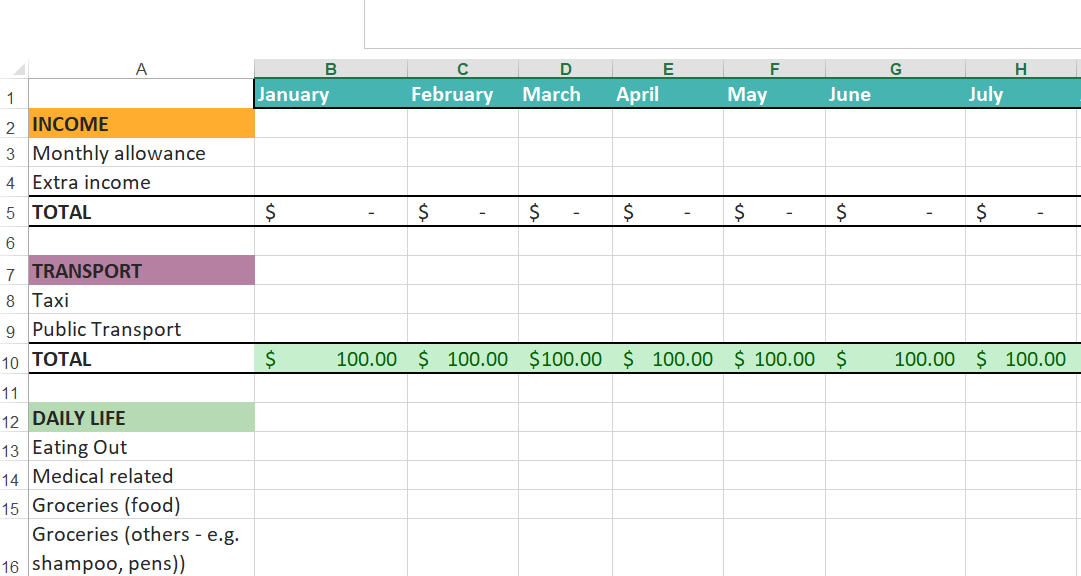1081x576 pixels.
Task: Click the DAILY LIFE green cell
Action: (141, 417)
